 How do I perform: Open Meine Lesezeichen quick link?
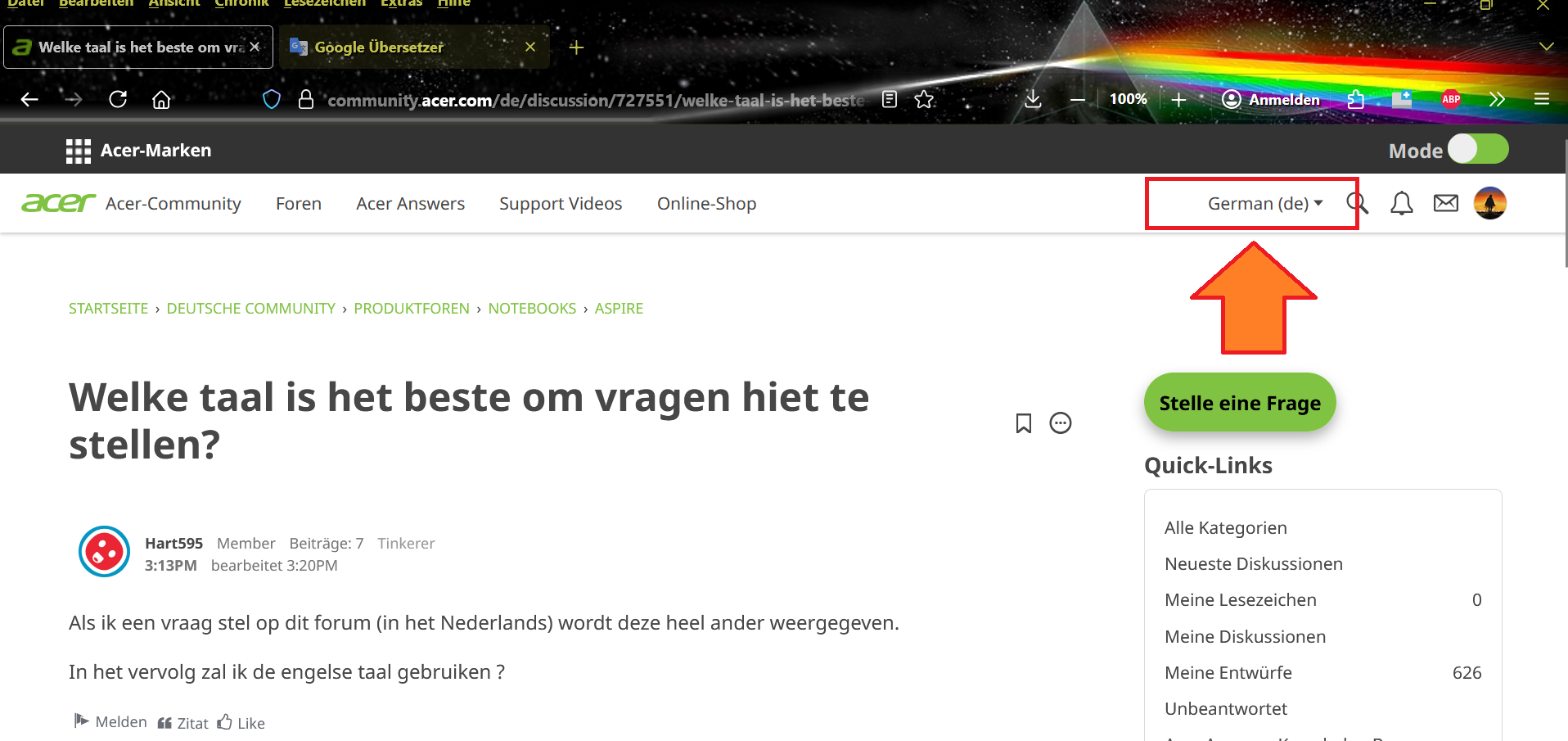(1241, 600)
